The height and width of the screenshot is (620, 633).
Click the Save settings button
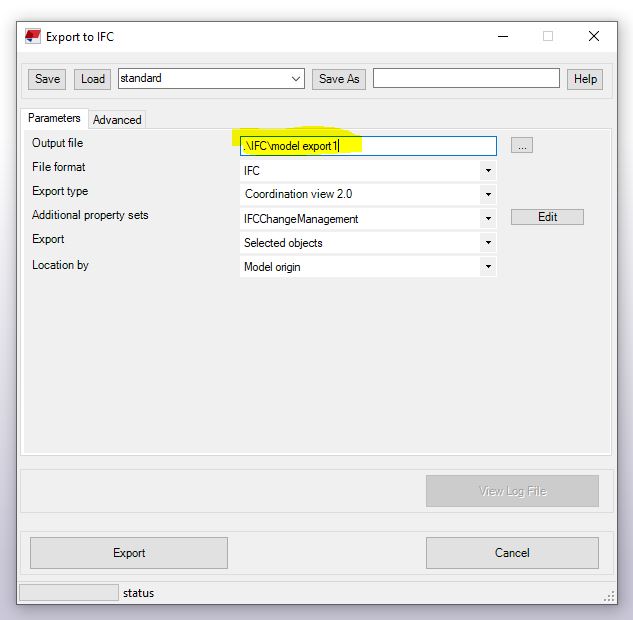pos(47,79)
